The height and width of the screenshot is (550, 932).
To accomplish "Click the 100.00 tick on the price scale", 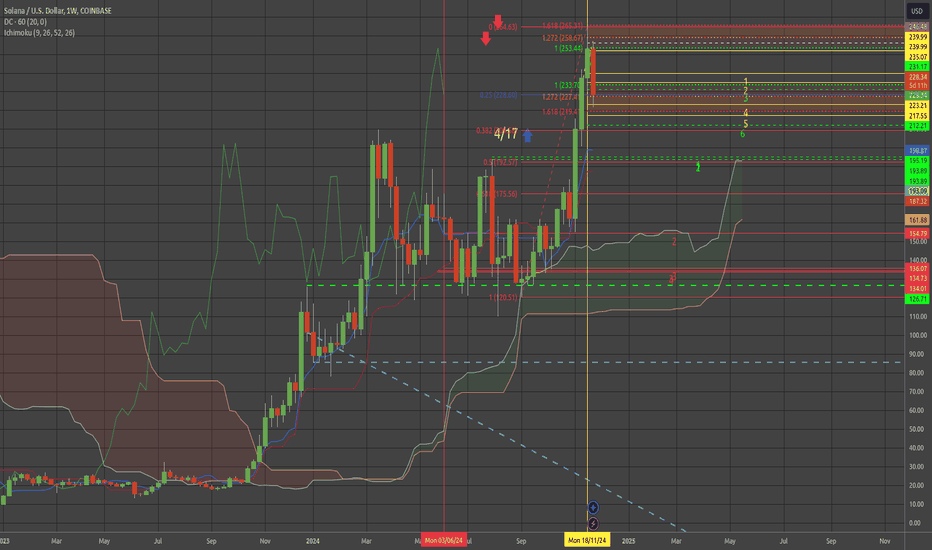I will click(918, 335).
